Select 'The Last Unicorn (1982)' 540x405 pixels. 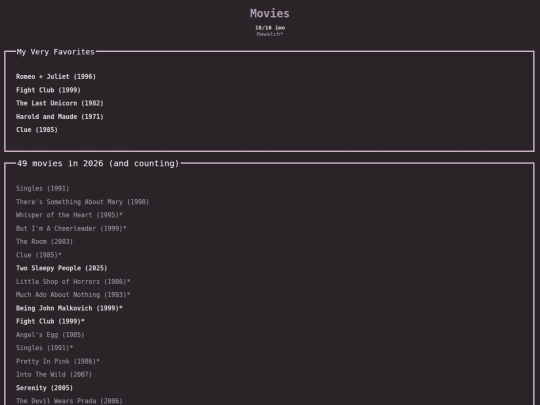[60, 103]
